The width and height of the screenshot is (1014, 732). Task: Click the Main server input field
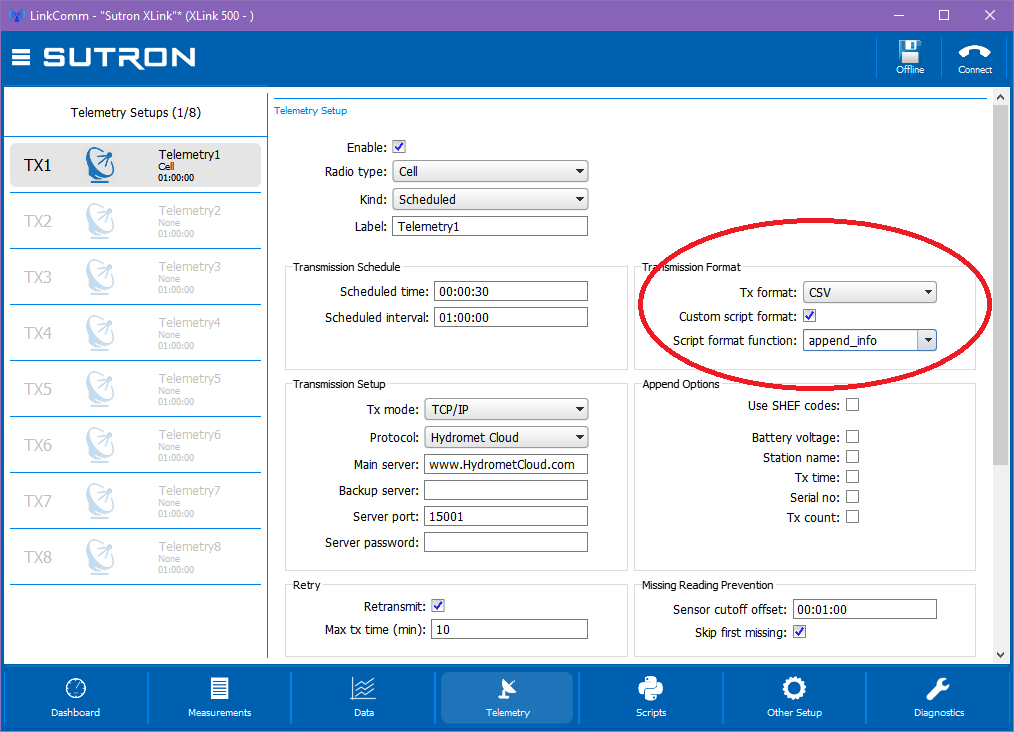506,464
